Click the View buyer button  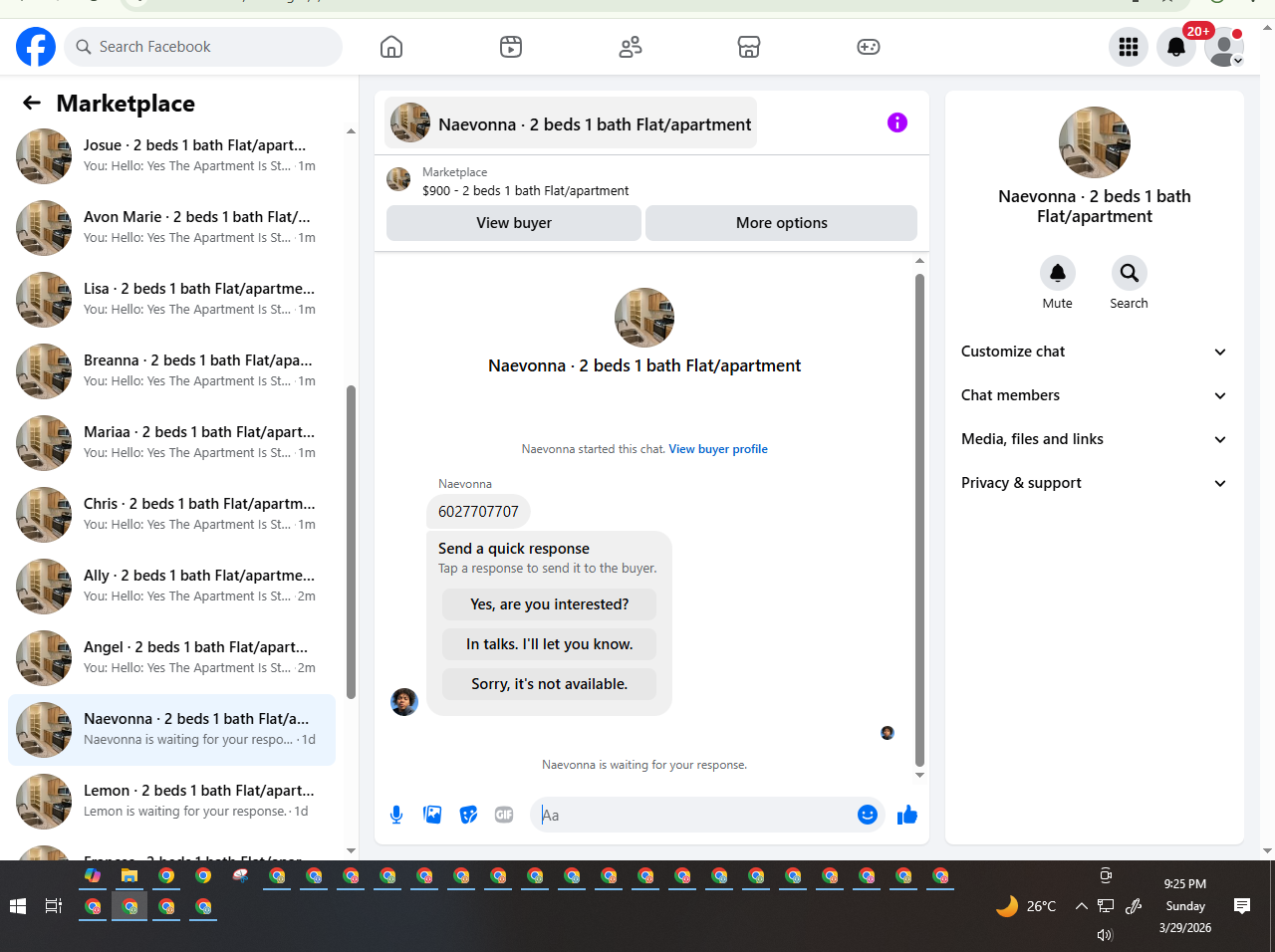point(514,223)
